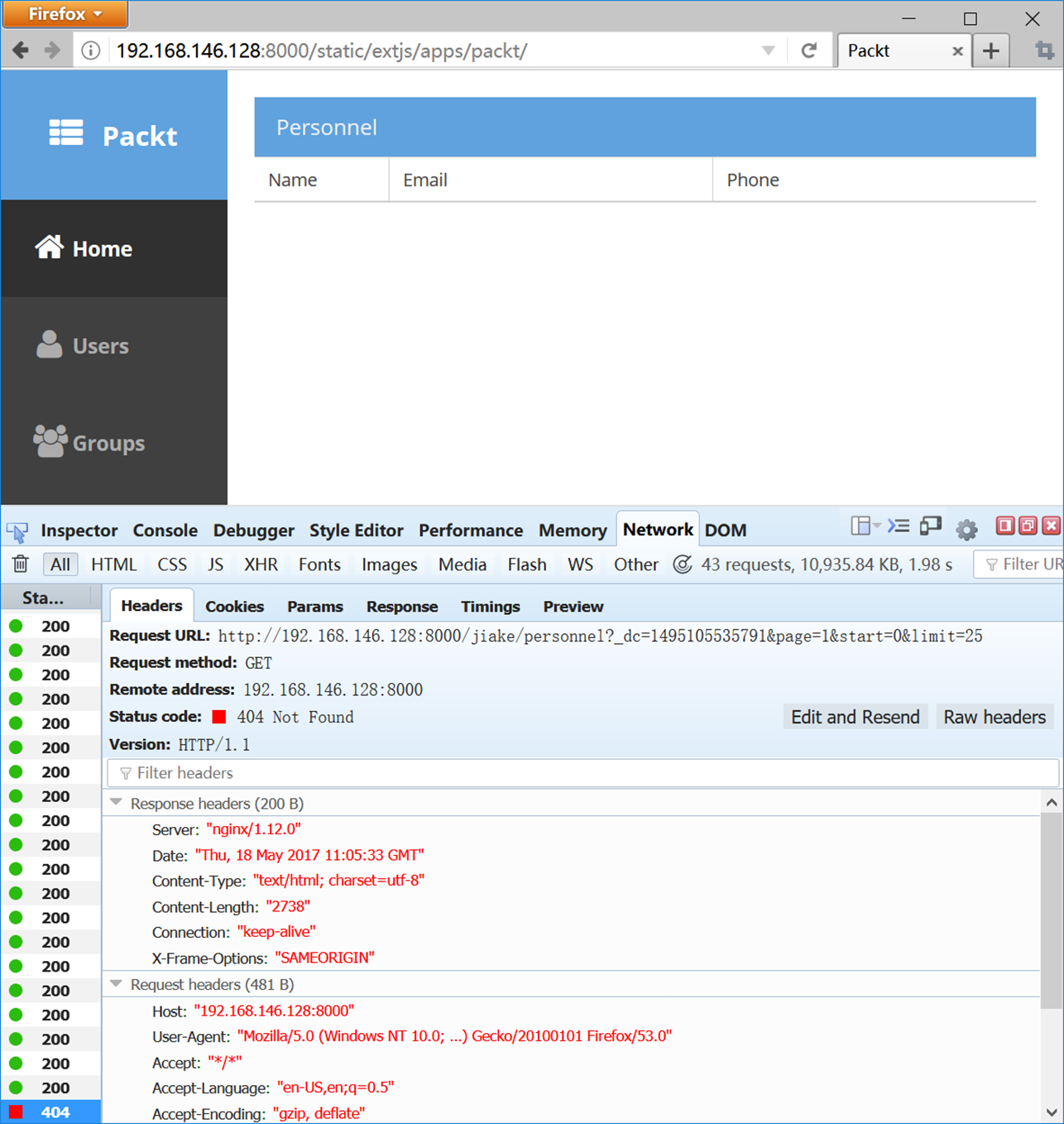Toggle the Media network filter
This screenshot has height=1124, width=1064.
pyautogui.click(x=463, y=564)
